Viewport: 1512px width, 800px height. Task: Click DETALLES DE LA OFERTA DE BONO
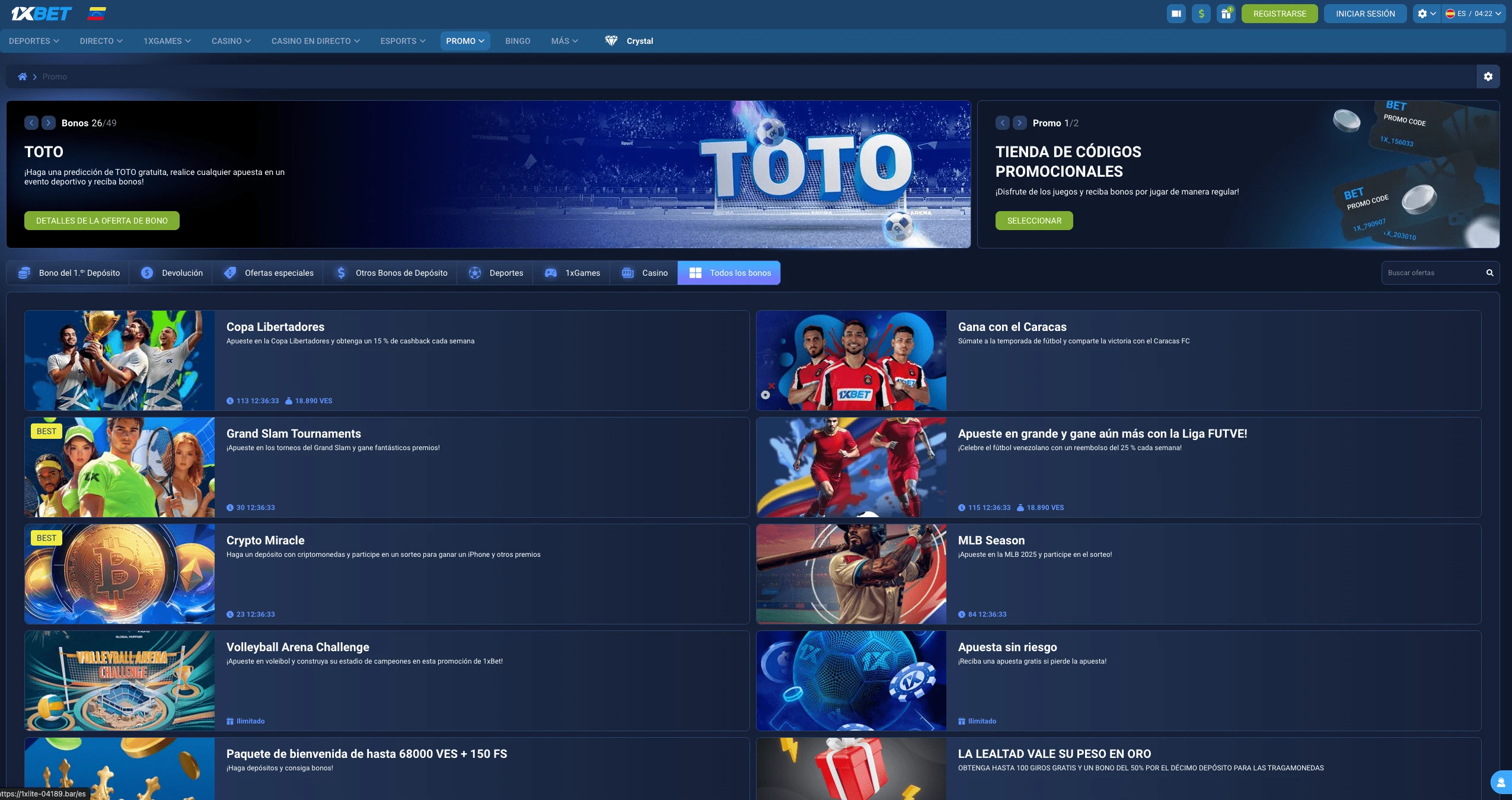pyautogui.click(x=101, y=220)
